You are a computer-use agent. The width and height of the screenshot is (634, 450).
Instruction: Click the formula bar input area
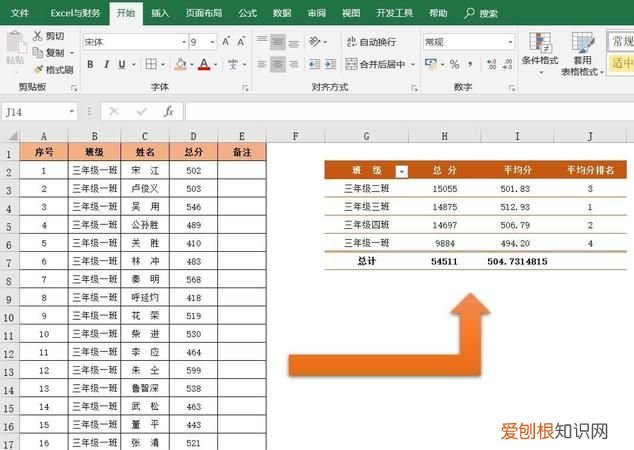click(x=409, y=112)
